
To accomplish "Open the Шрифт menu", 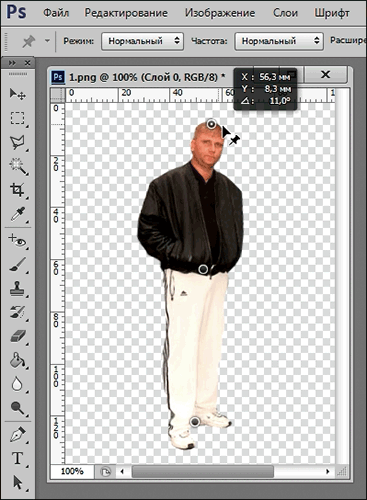I will (x=332, y=13).
